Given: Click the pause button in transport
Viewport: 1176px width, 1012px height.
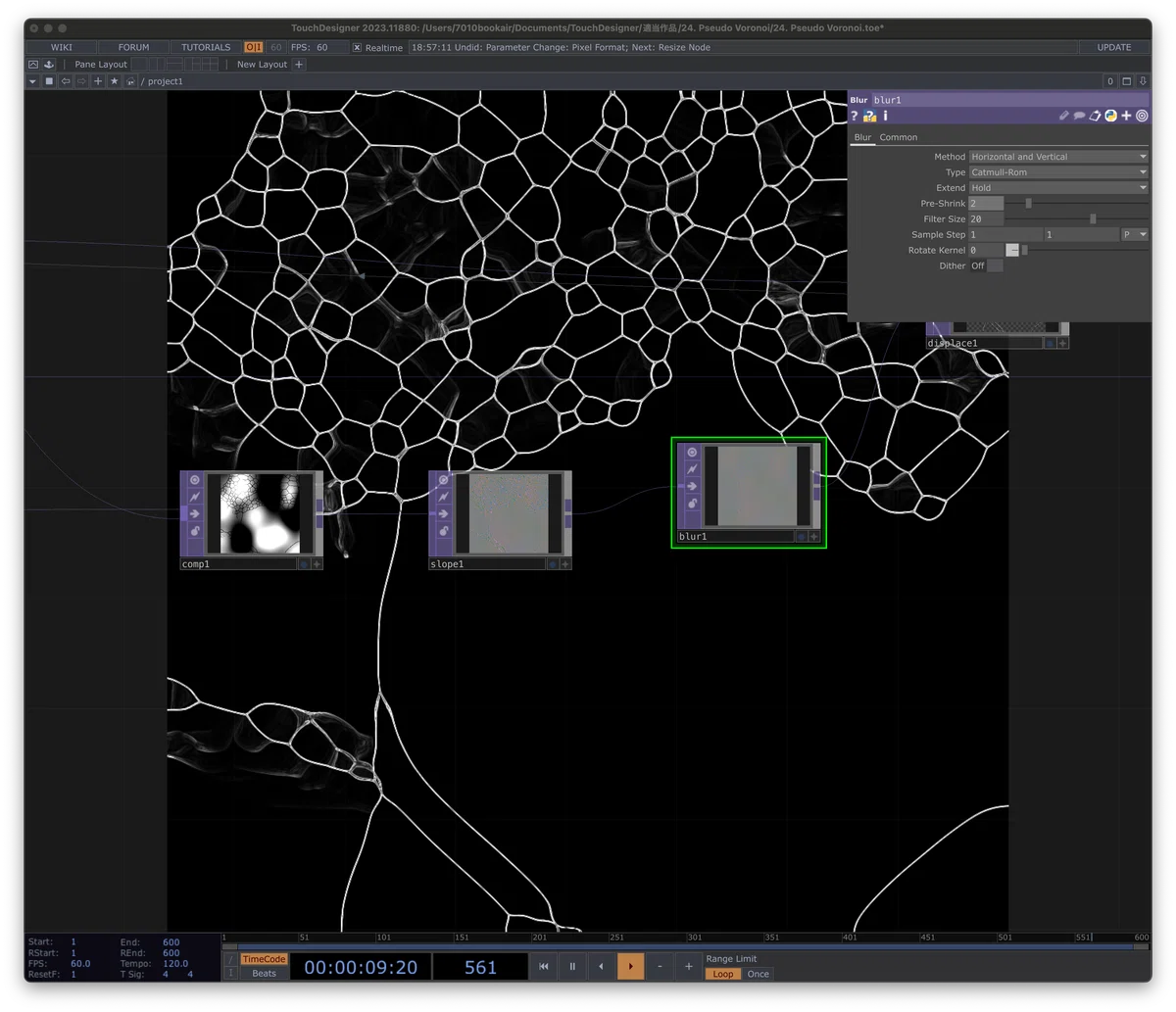Looking at the screenshot, I should (x=572, y=967).
